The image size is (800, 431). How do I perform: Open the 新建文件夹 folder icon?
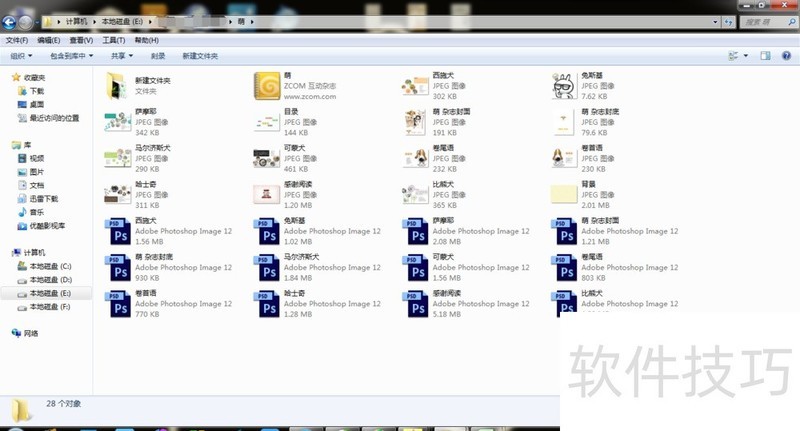click(116, 86)
